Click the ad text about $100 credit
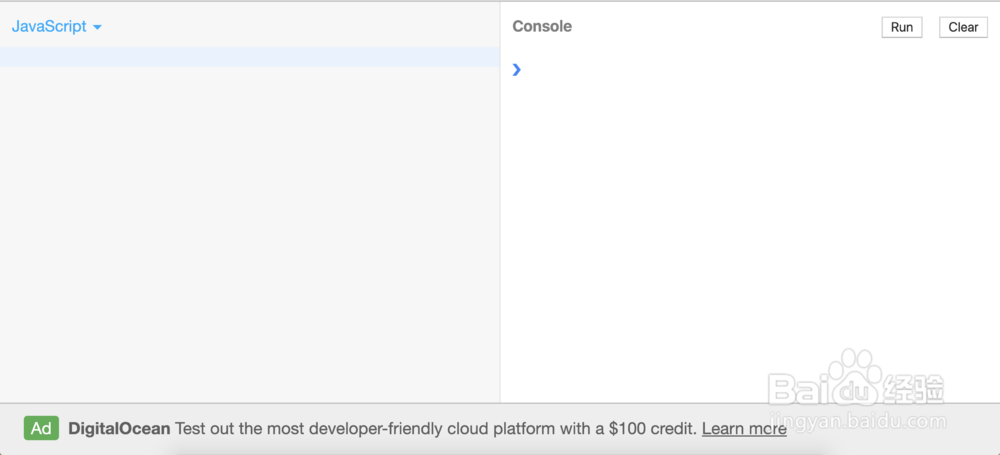 click(x=435, y=429)
